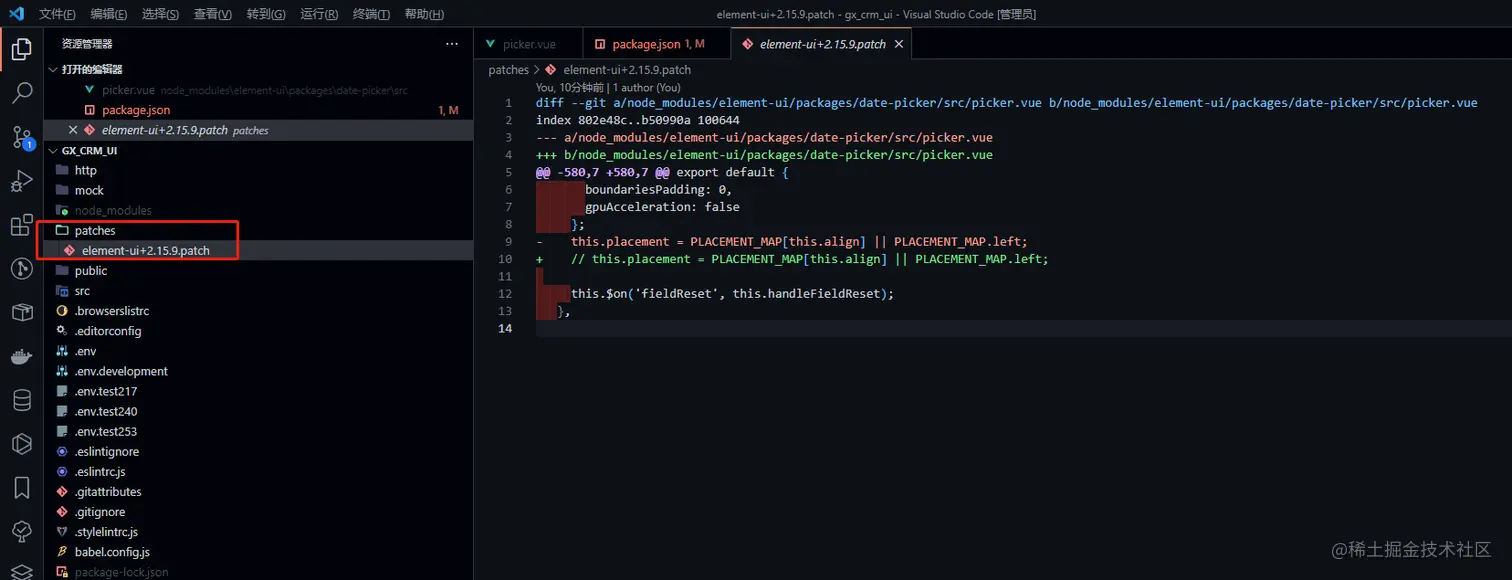Open Source Control view with badge
Viewport: 1512px width, 580px height.
tap(21, 137)
